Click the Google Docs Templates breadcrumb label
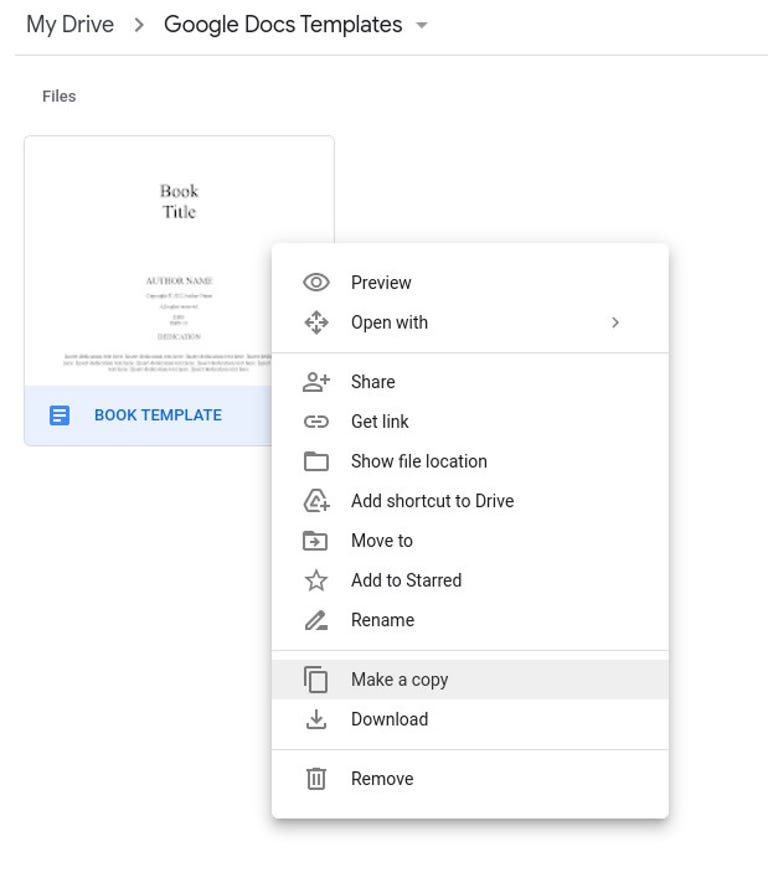768x883 pixels. point(283,25)
